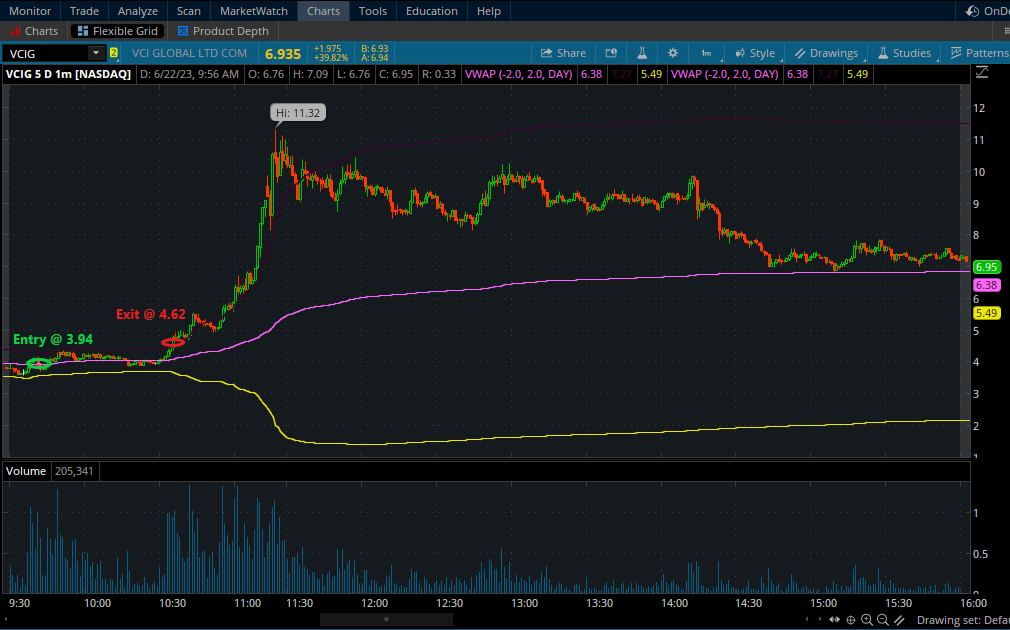This screenshot has width=1010, height=630.
Task: Click the Entry @ 3.94 annotation
Action: (x=53, y=339)
